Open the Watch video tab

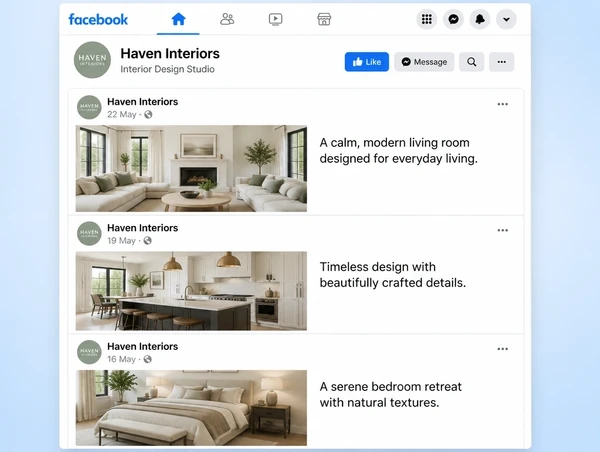(x=276, y=19)
